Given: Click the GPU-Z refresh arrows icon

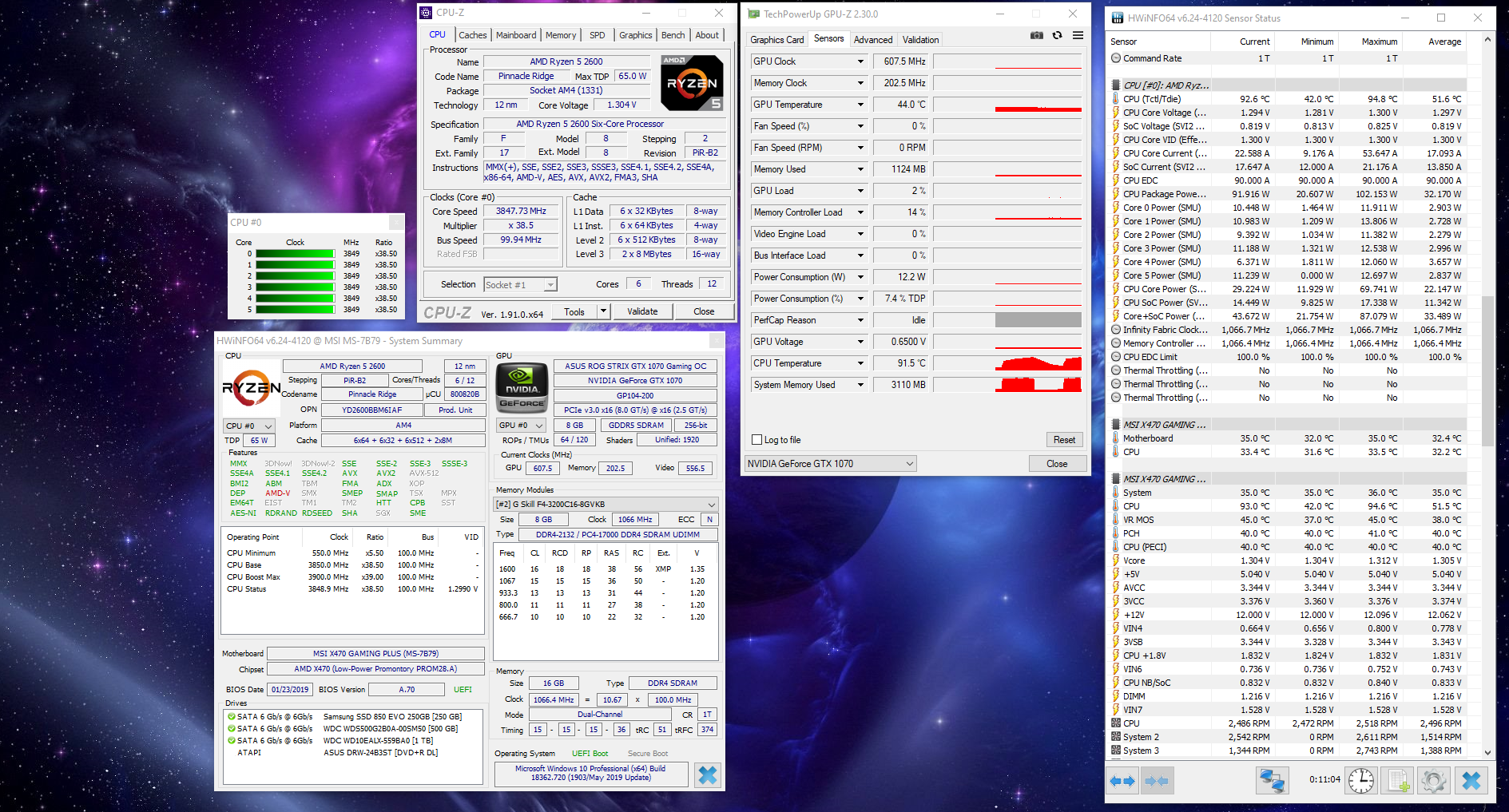Looking at the screenshot, I should click(1057, 35).
